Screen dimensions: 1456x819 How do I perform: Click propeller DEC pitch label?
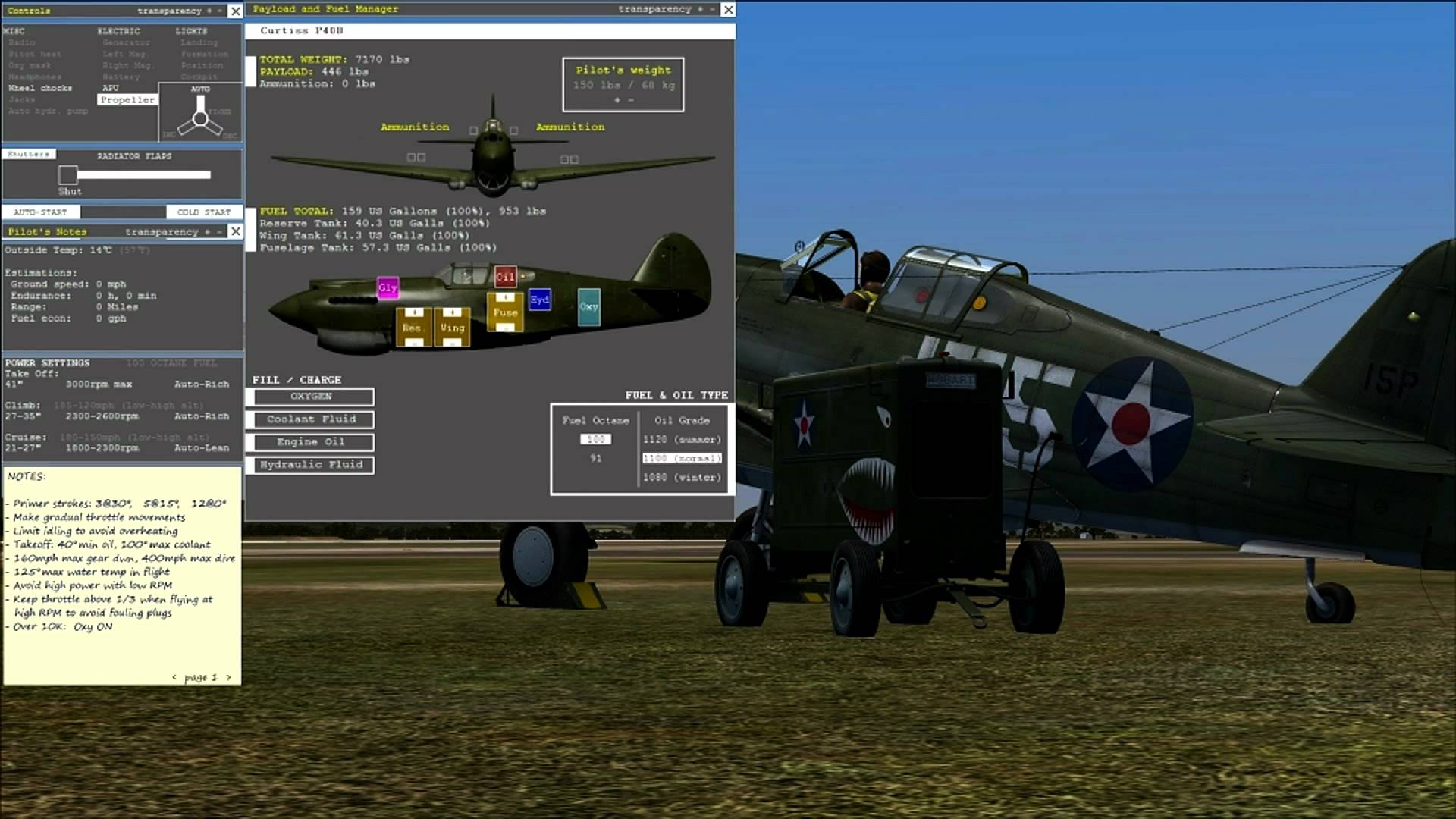click(231, 136)
